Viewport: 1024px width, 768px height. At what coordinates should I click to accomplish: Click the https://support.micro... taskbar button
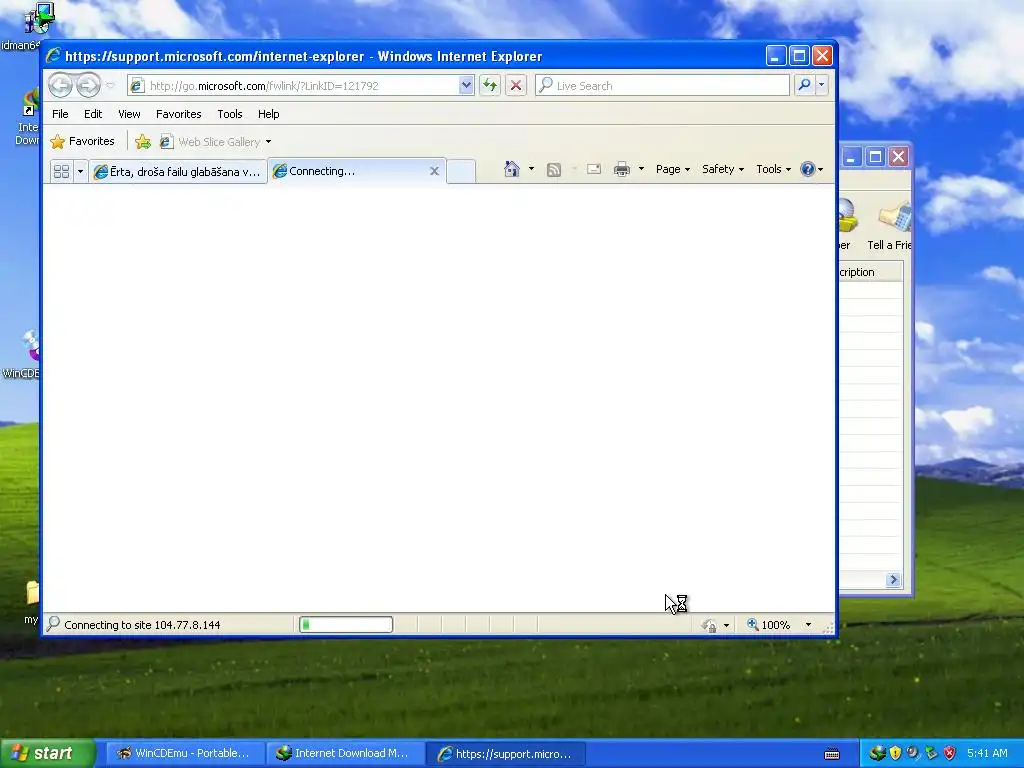[506, 754]
